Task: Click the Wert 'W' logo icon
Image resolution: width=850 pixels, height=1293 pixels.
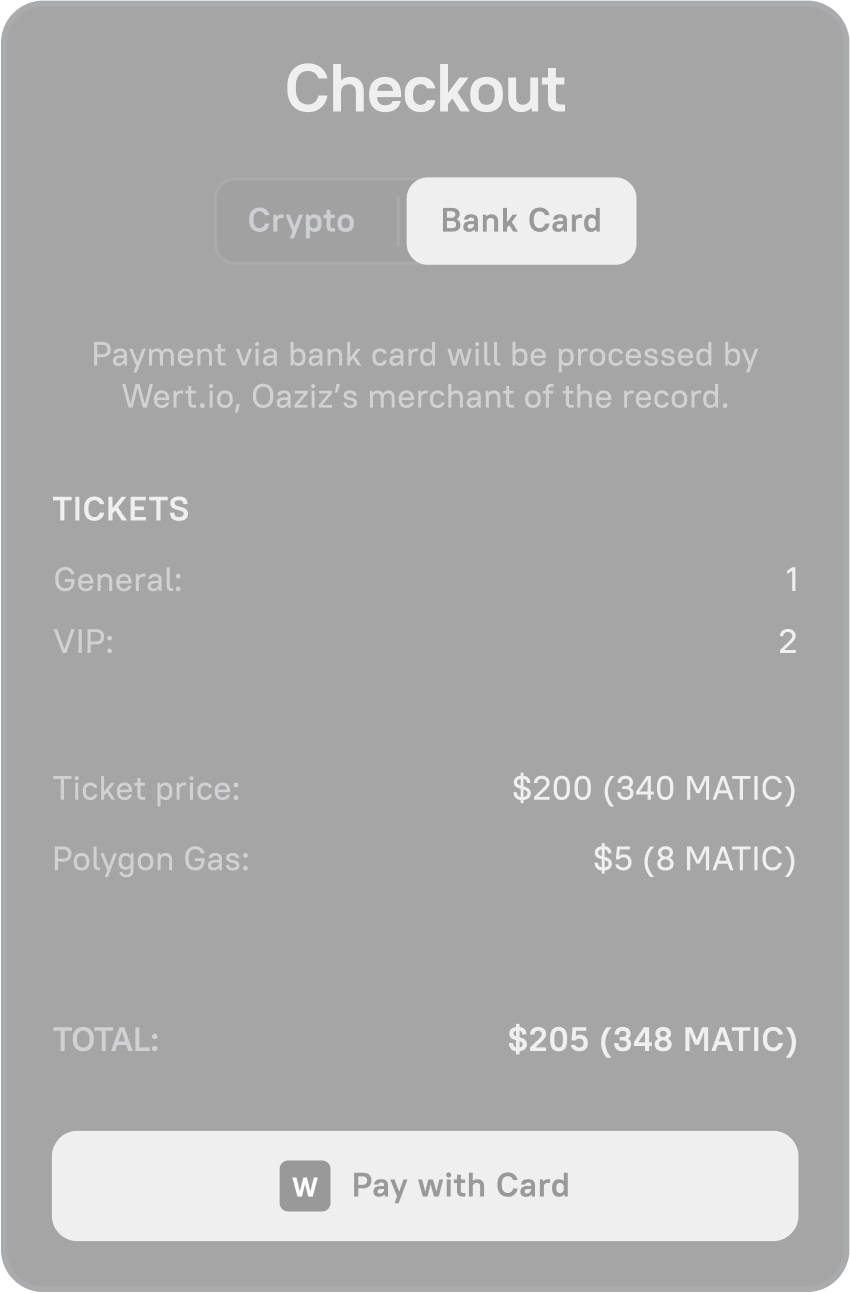Action: pos(305,1186)
